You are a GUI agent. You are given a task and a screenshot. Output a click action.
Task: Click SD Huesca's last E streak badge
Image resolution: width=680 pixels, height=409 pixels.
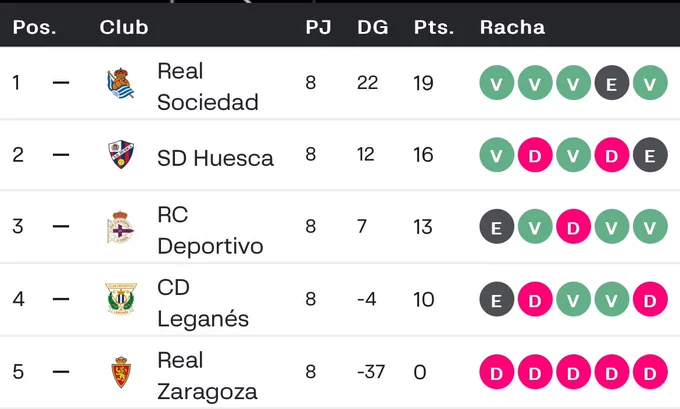pyautogui.click(x=650, y=155)
